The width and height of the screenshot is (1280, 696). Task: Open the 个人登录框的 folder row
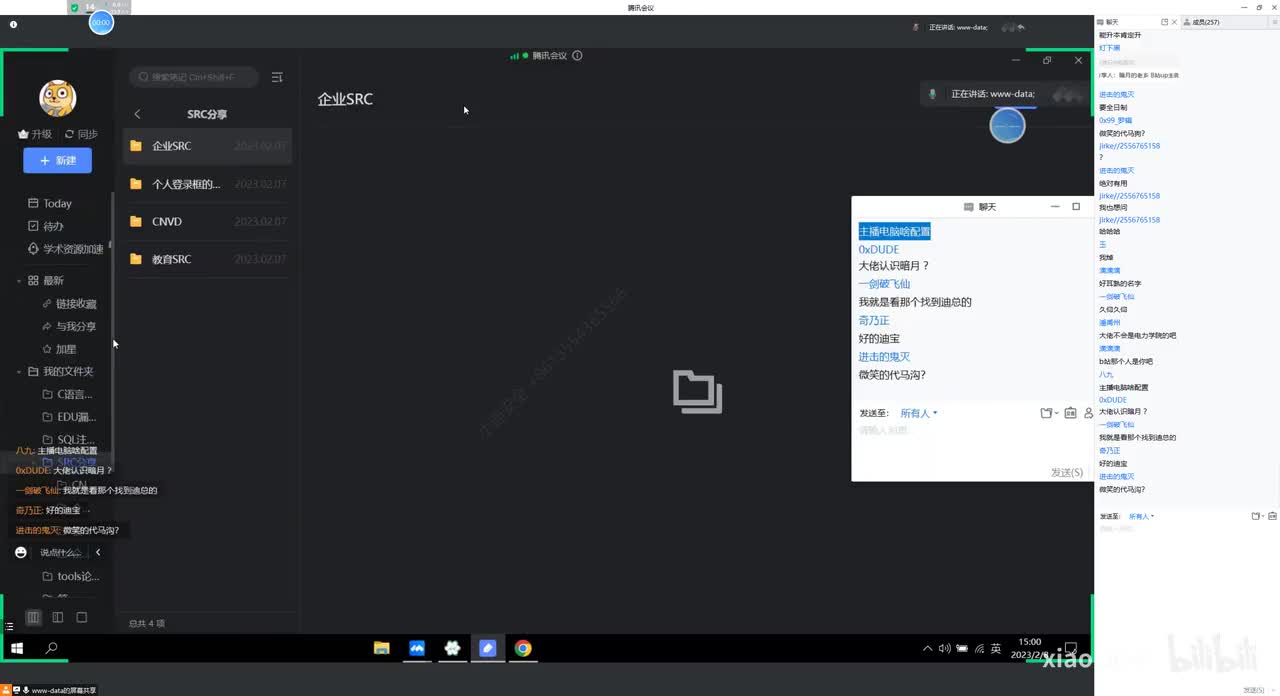pos(208,184)
